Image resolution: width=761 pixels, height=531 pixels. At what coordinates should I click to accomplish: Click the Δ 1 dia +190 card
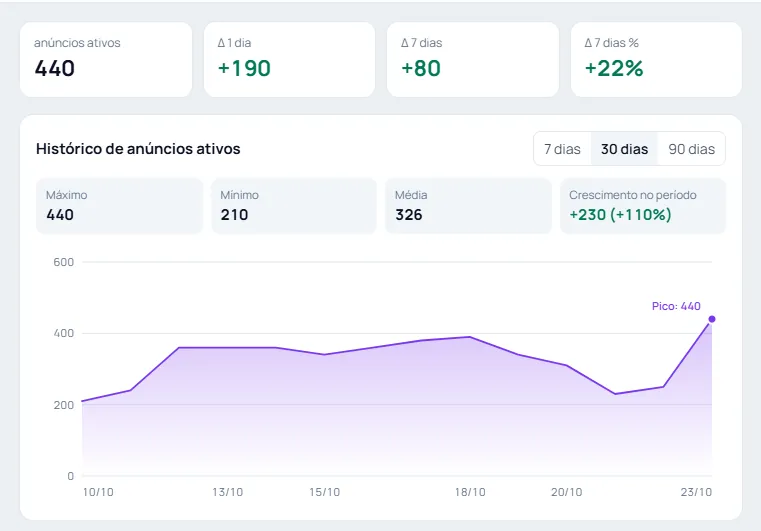click(289, 59)
